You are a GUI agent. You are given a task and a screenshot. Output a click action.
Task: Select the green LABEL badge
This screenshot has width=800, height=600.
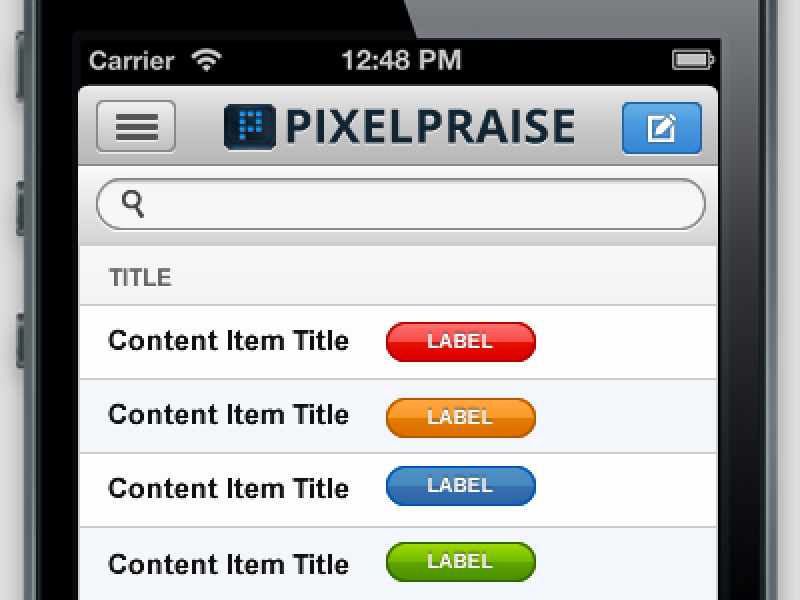[460, 562]
